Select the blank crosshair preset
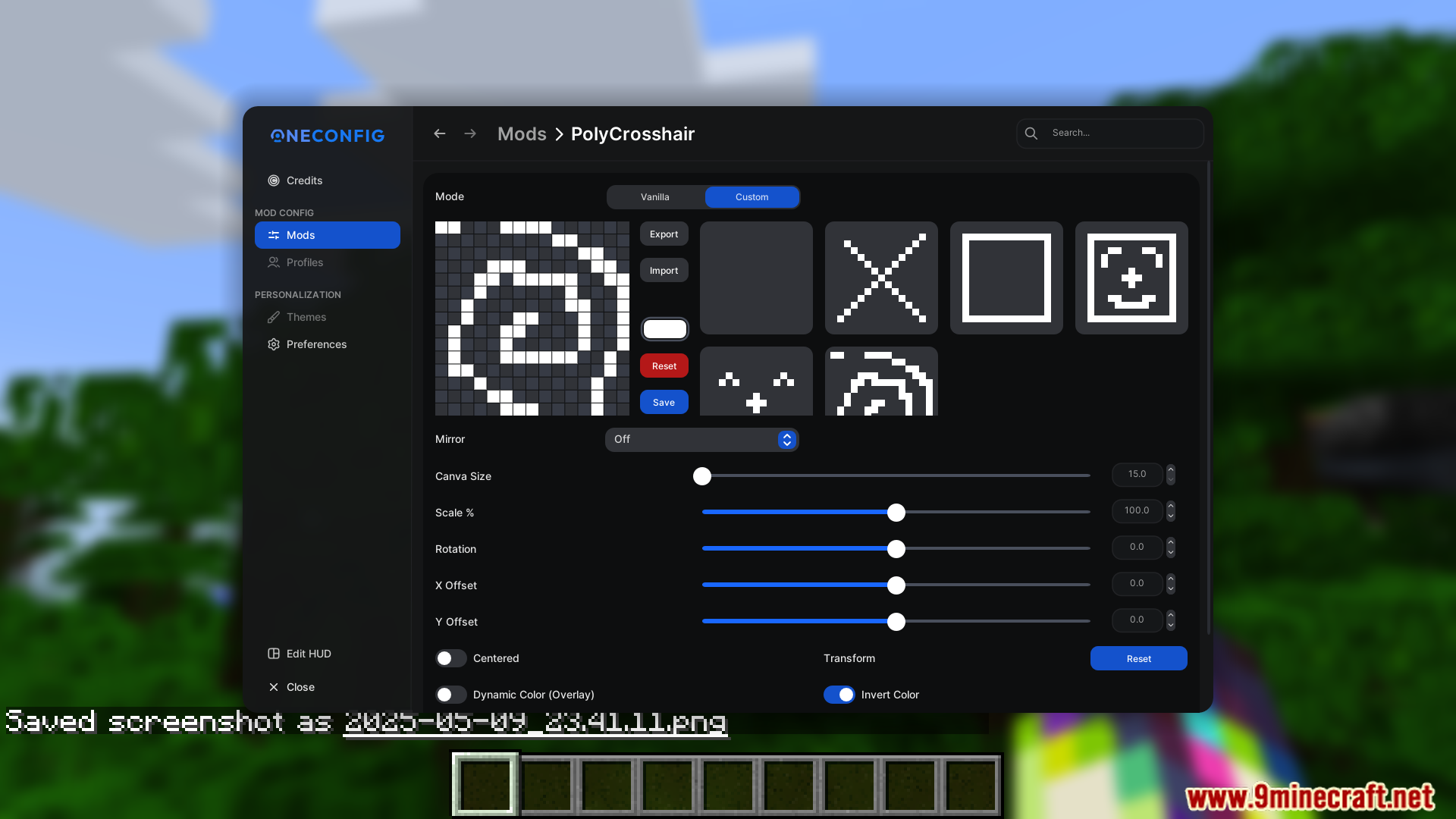The height and width of the screenshot is (819, 1456). pyautogui.click(x=756, y=278)
